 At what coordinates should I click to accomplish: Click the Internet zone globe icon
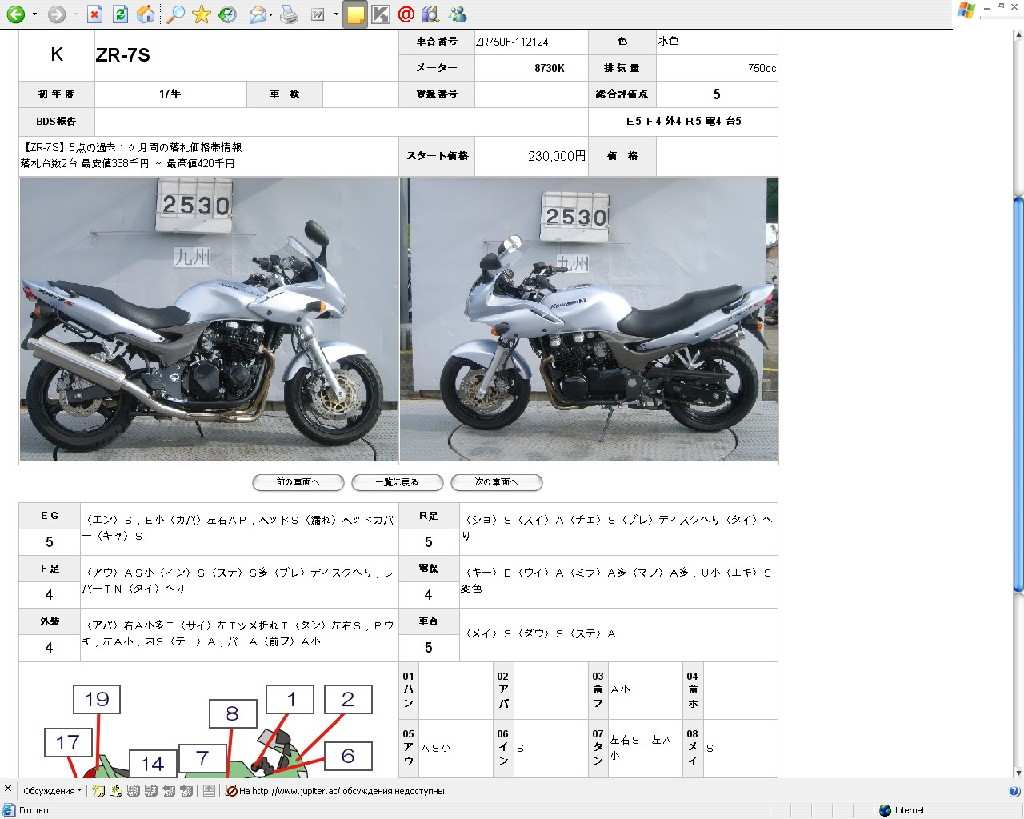point(885,811)
